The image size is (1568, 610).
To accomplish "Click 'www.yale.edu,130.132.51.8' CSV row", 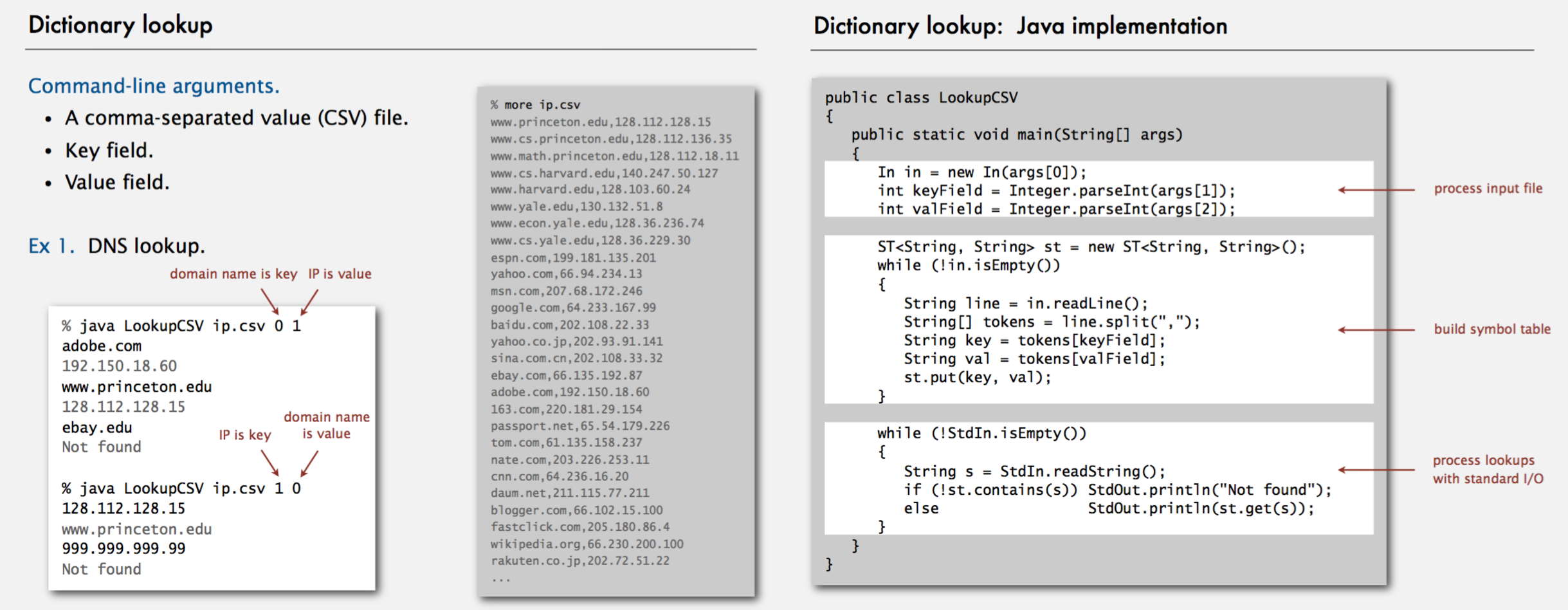I will click(x=576, y=207).
